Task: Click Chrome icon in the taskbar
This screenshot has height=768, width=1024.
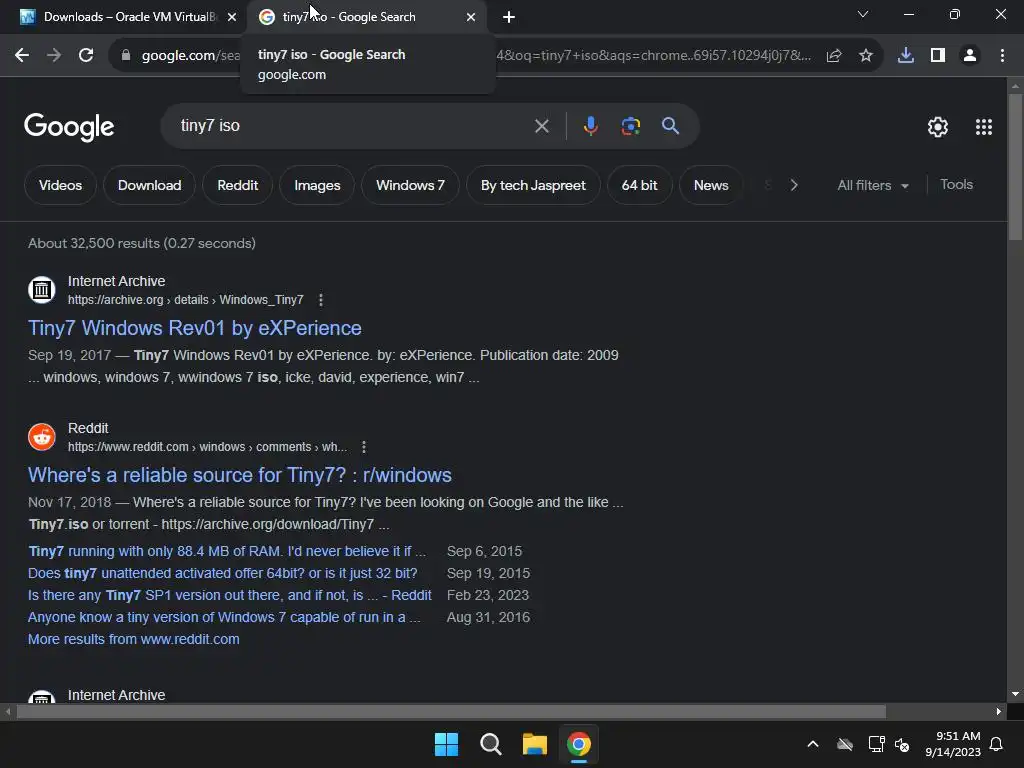Action: (x=579, y=744)
